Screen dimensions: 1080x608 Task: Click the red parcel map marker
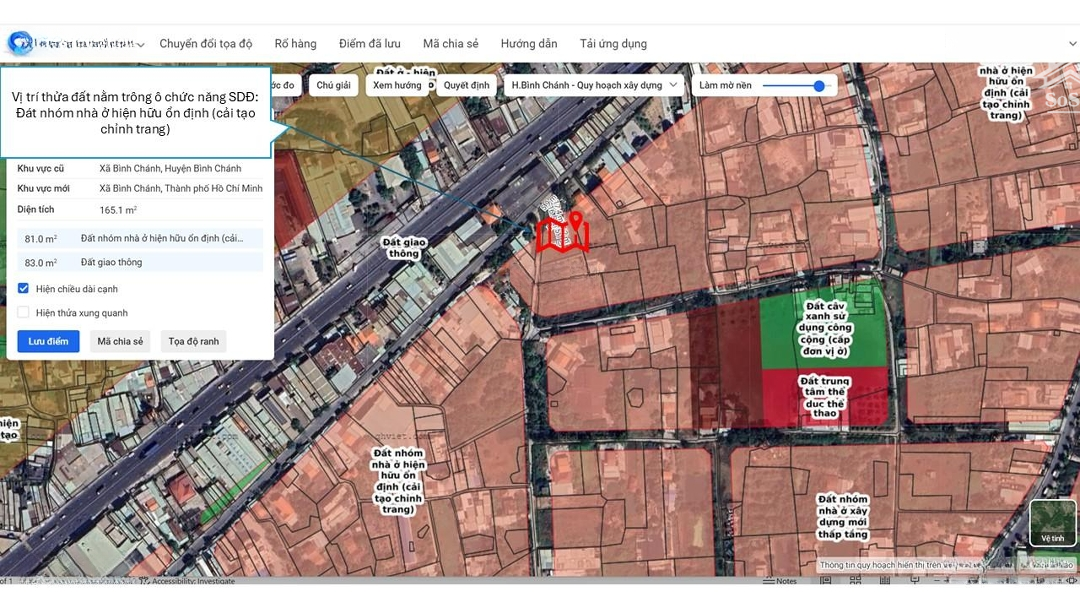click(562, 233)
